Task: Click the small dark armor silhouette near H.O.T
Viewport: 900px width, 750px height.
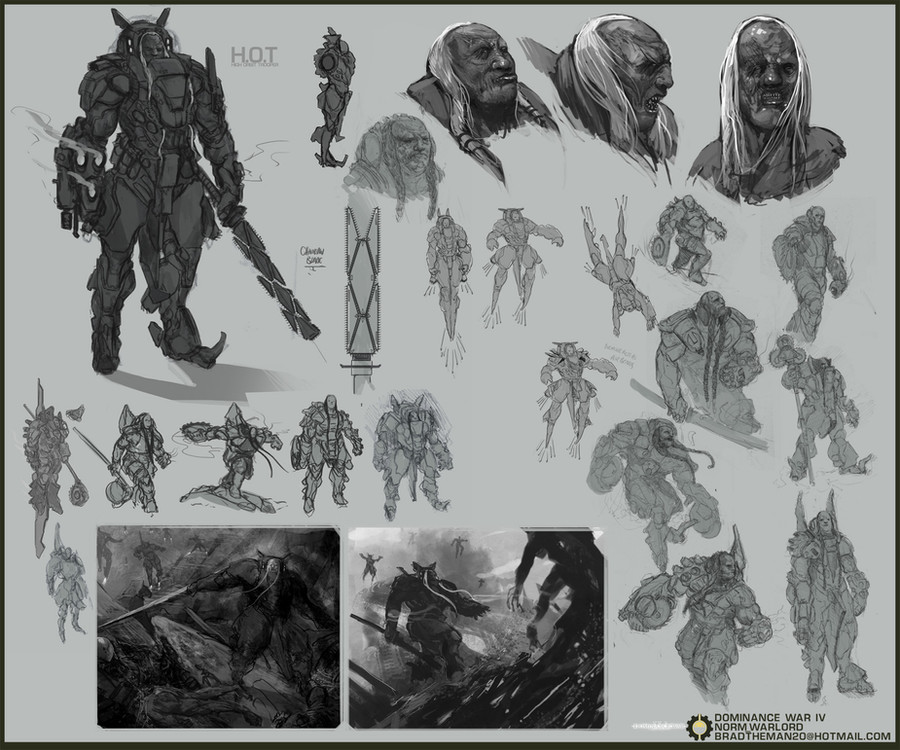Action: pyautogui.click(x=332, y=98)
